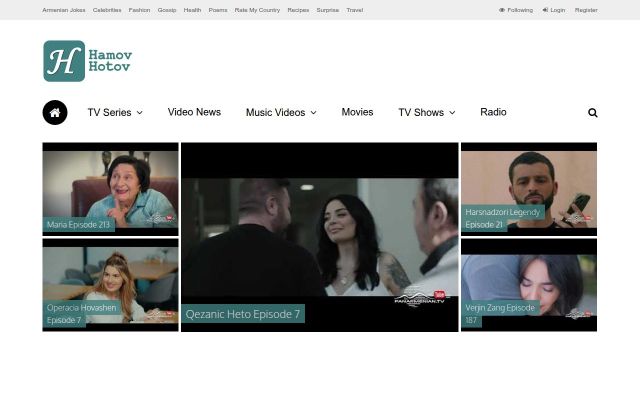Open the TV Series menu label

(109, 113)
